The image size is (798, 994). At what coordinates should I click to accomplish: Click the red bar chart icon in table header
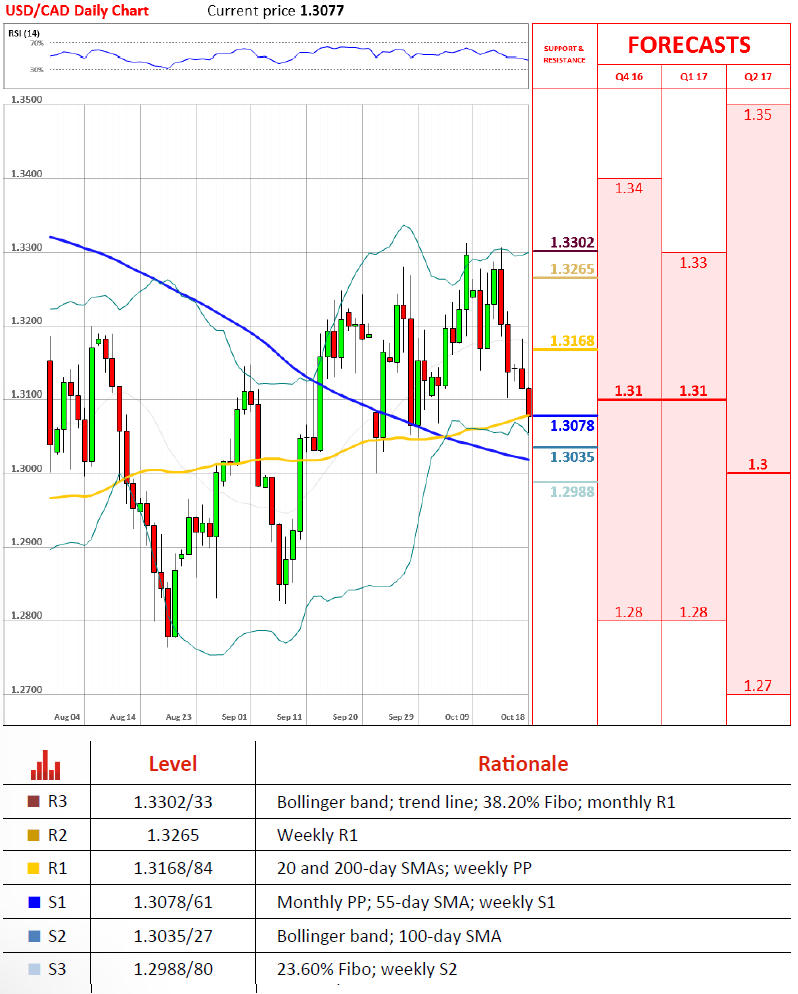[x=46, y=765]
